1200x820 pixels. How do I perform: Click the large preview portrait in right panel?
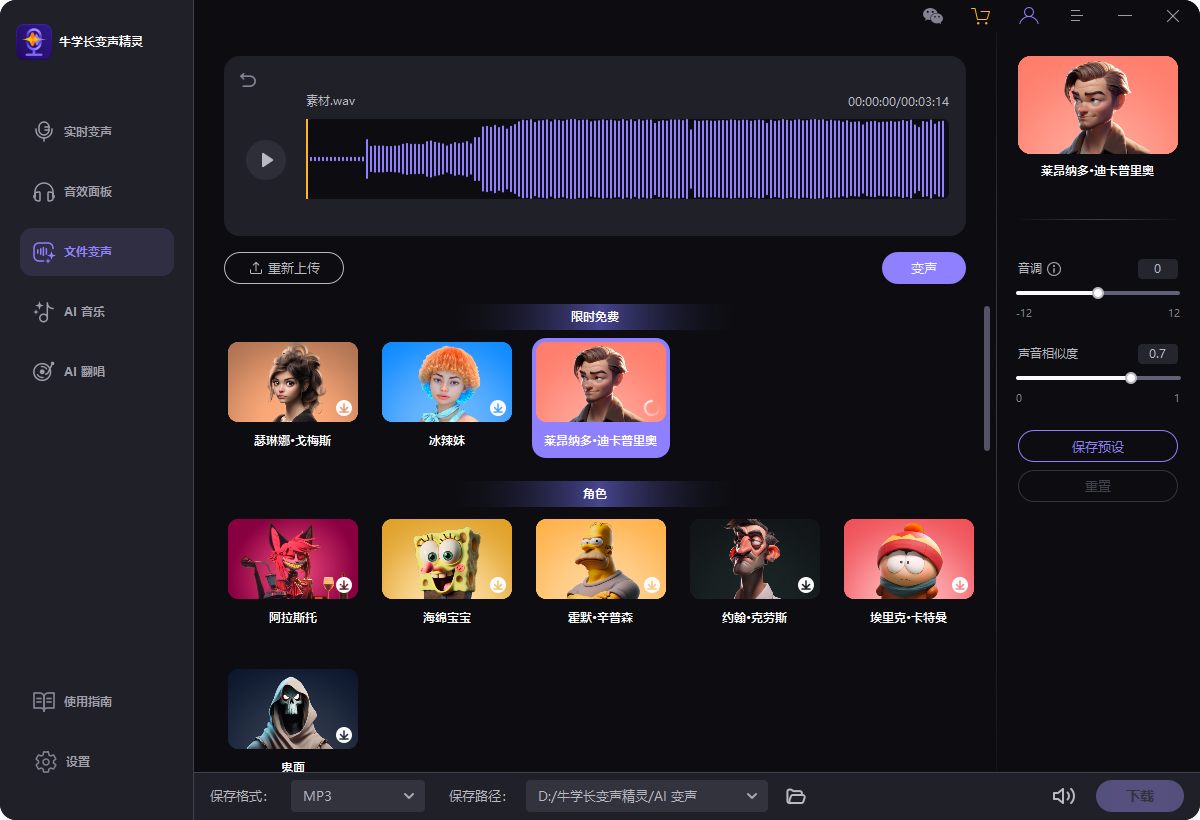tap(1098, 105)
